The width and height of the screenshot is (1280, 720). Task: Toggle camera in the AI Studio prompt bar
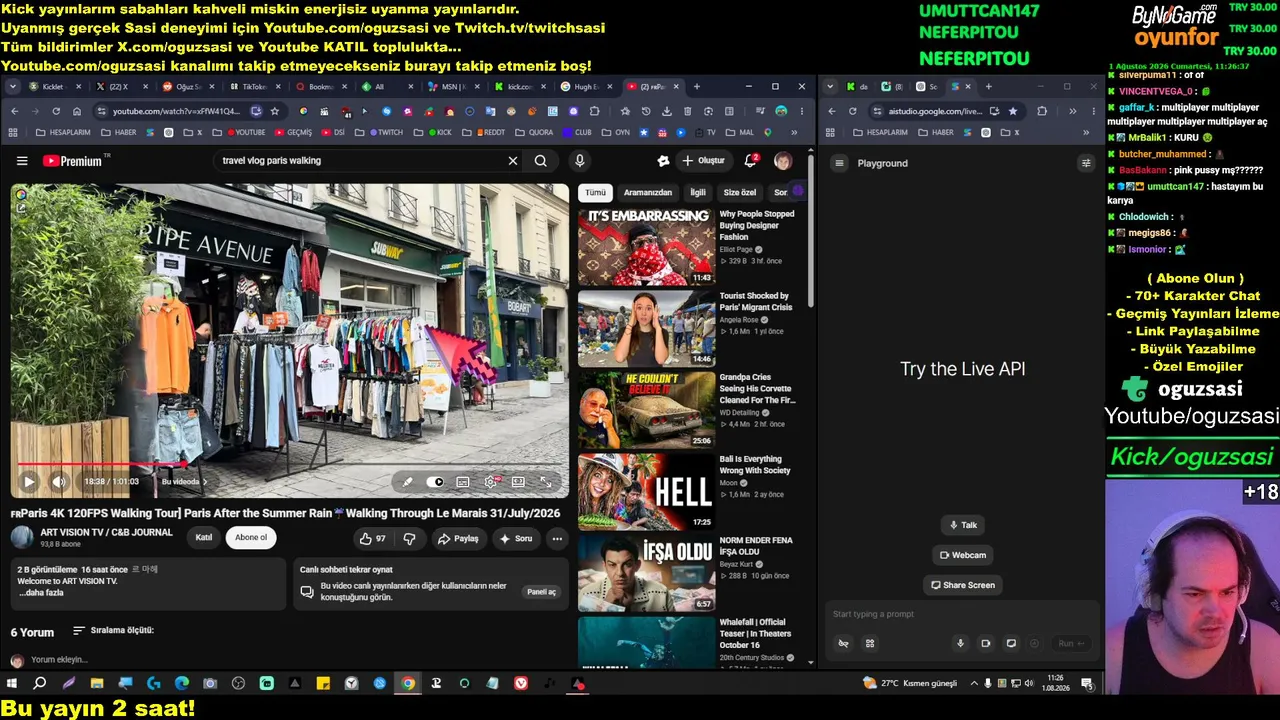coord(985,644)
